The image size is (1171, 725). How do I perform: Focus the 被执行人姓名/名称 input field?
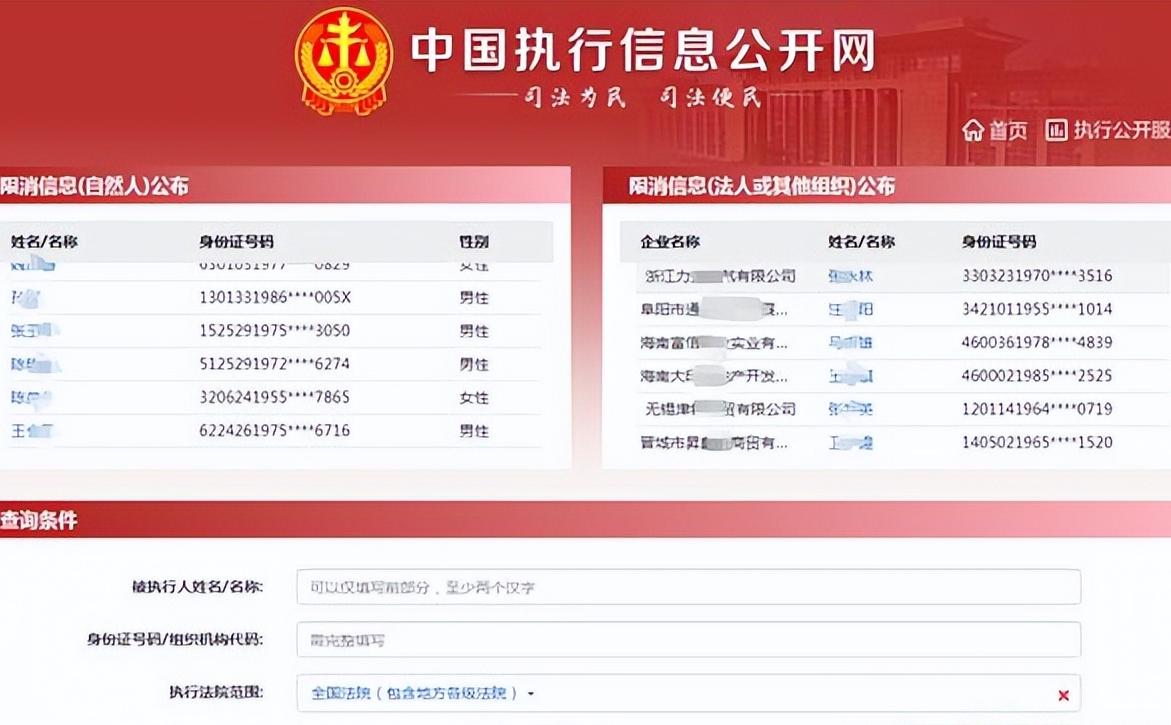tap(688, 587)
